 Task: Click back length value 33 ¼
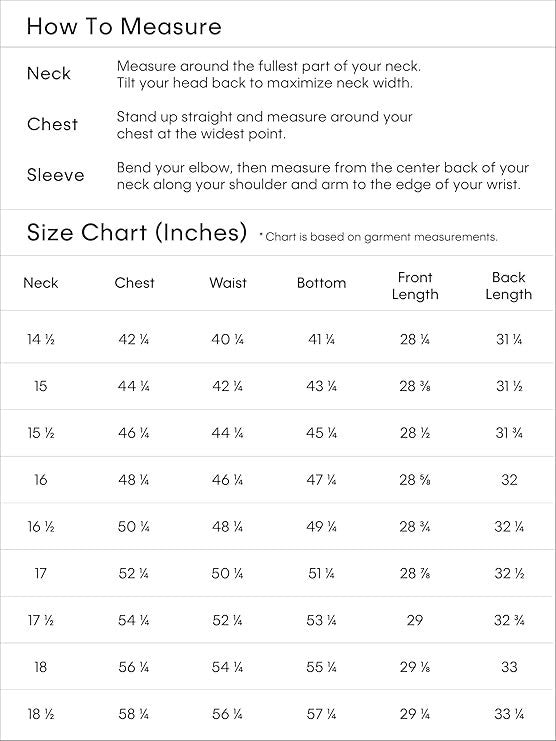point(509,714)
